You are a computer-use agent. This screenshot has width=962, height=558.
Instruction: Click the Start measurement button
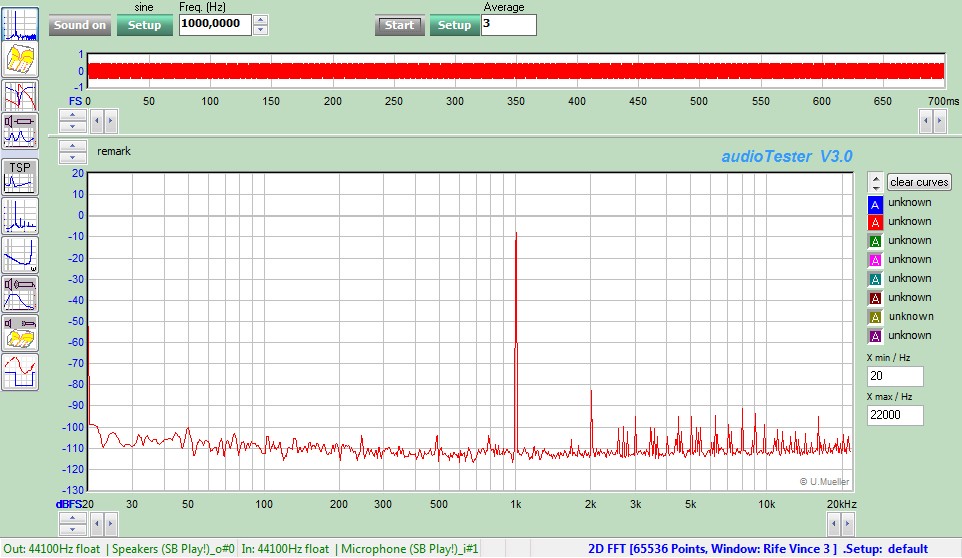399,25
